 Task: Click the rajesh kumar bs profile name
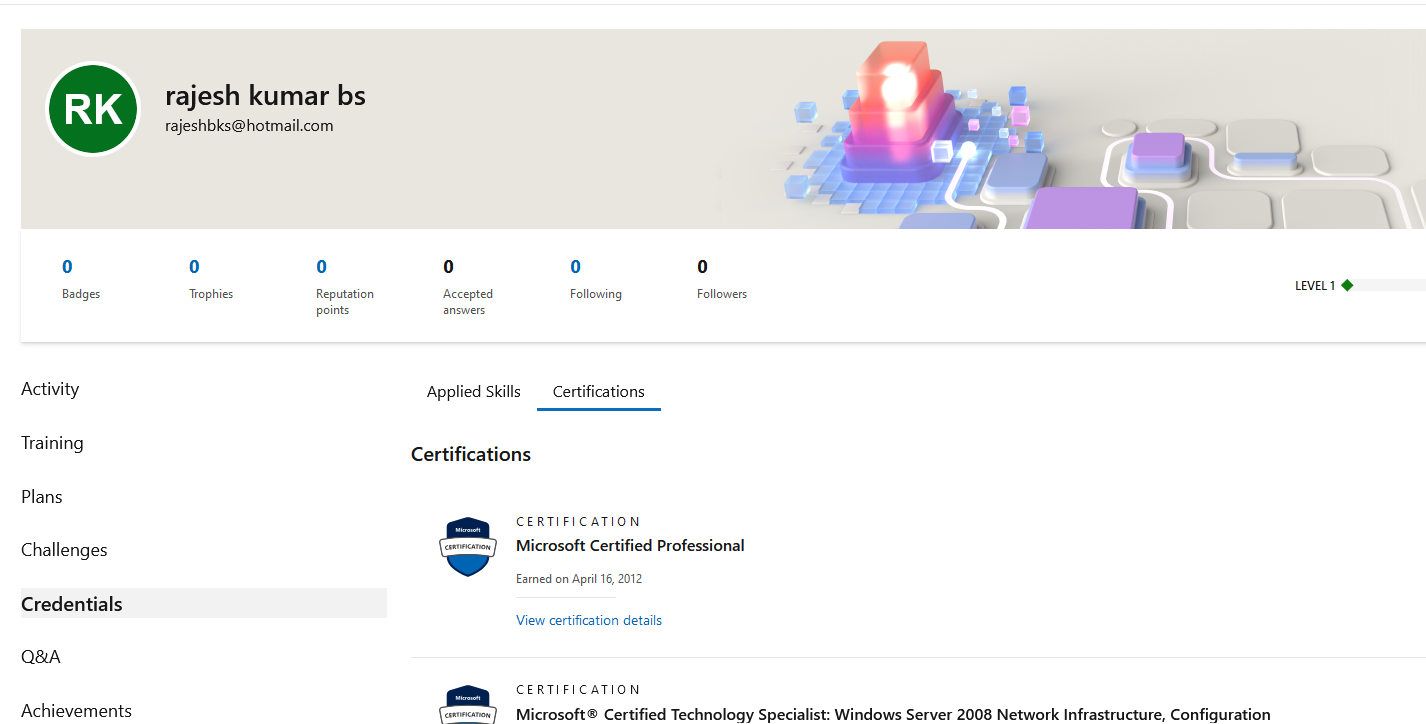265,95
